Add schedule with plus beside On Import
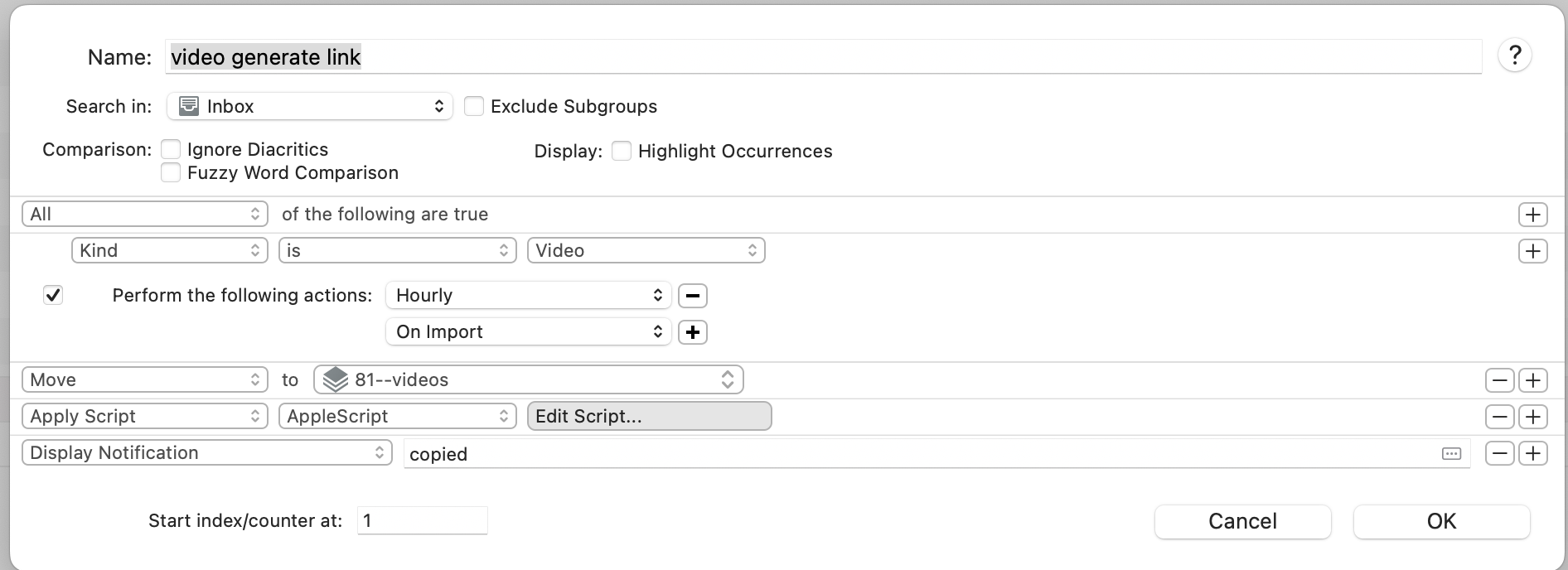1568x570 pixels. tap(693, 332)
